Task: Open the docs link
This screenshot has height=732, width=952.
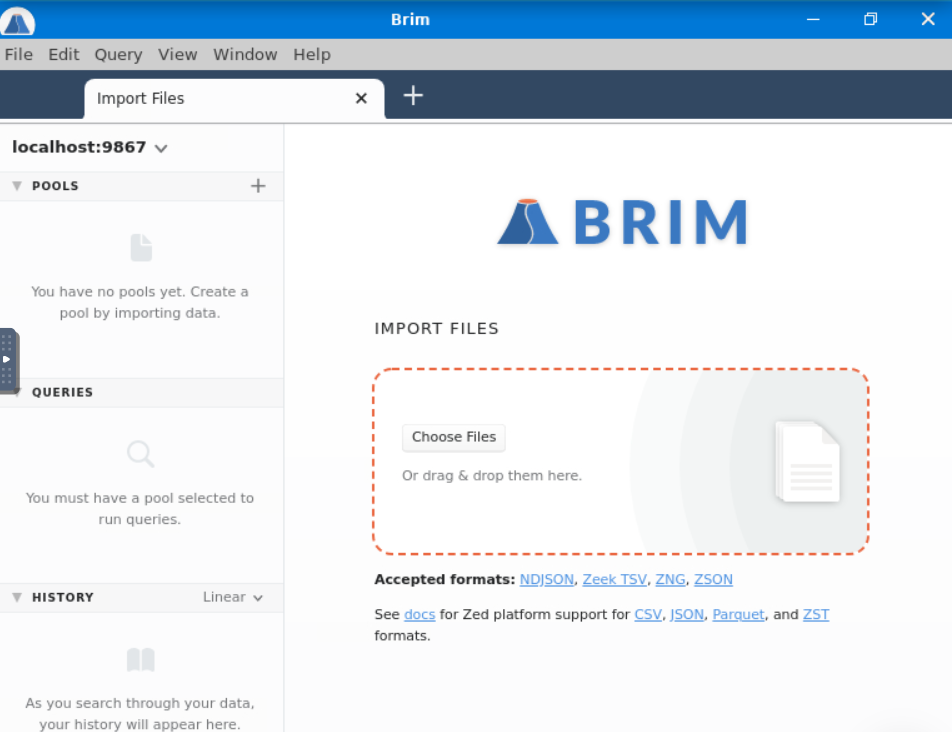Action: [x=420, y=615]
